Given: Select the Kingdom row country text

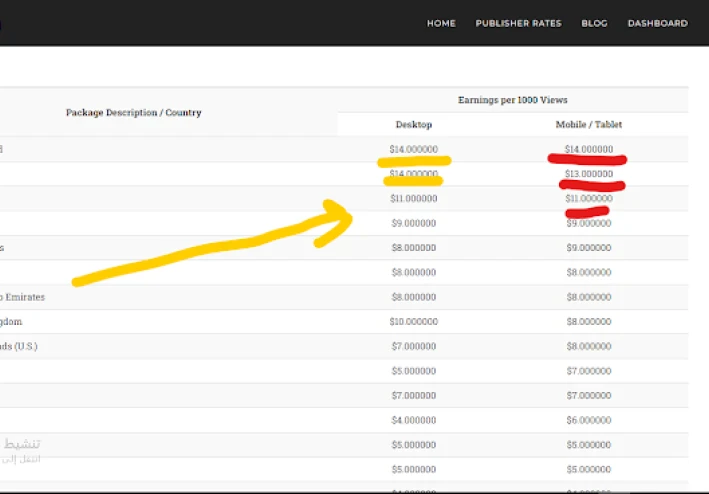Looking at the screenshot, I should point(11,322).
